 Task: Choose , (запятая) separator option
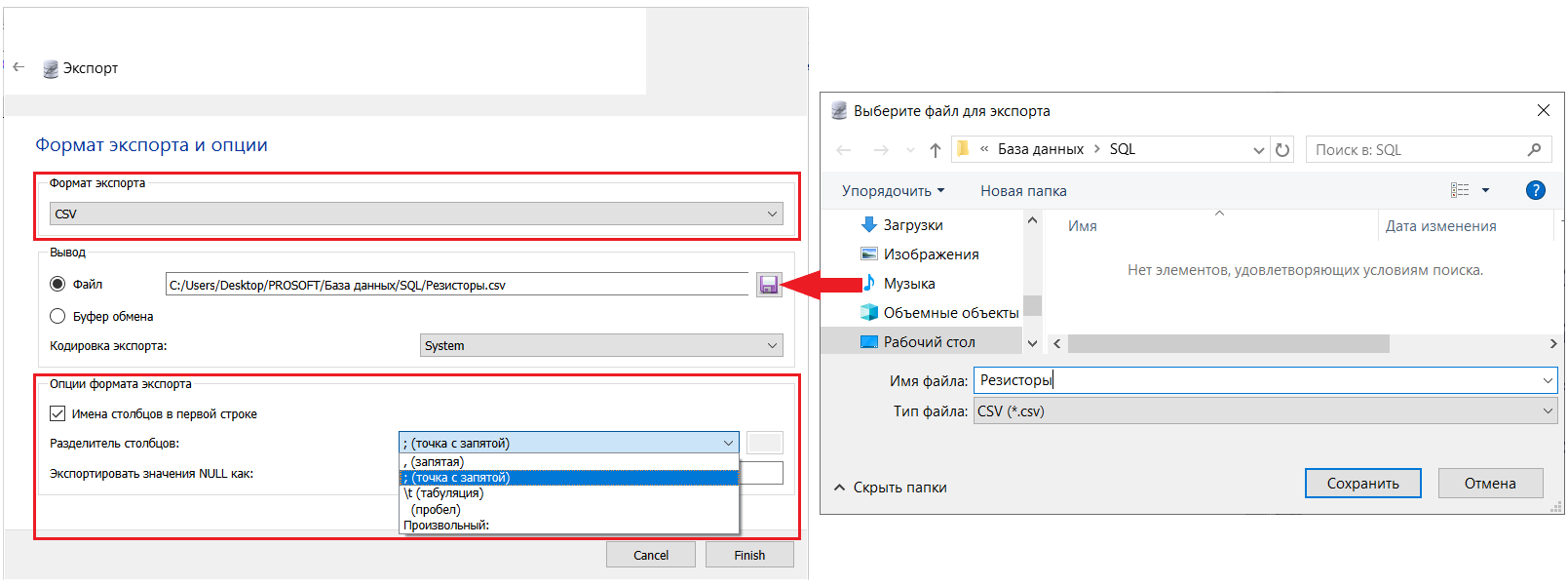(569, 462)
